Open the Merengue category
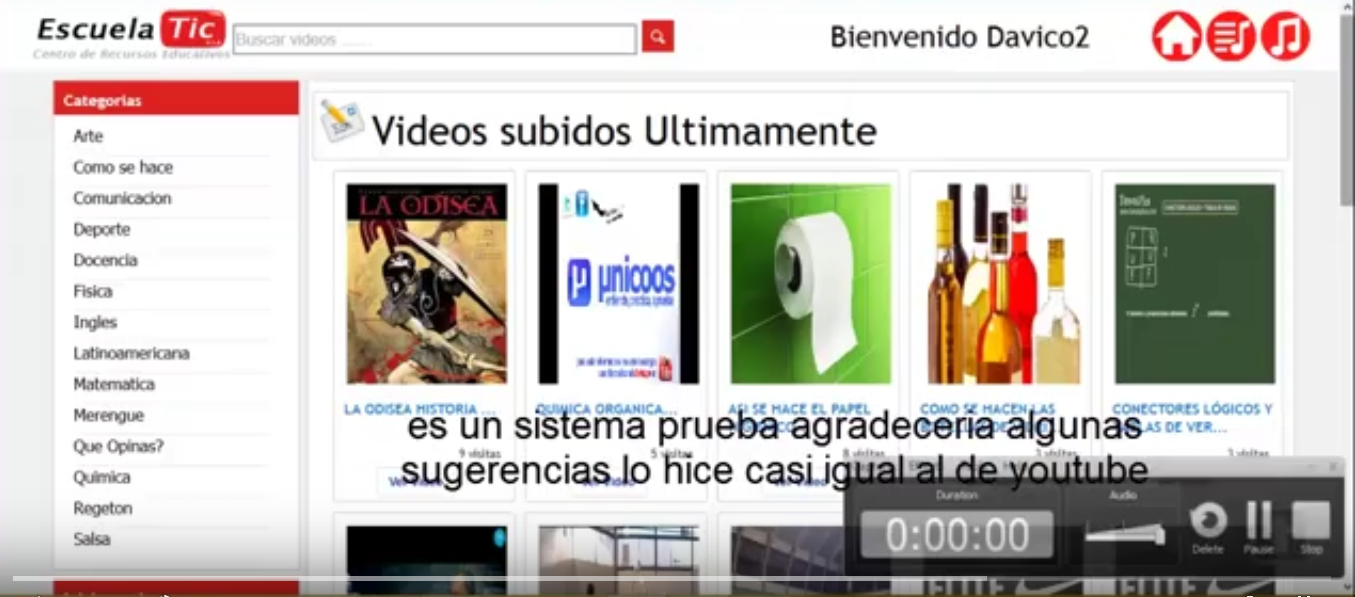The width and height of the screenshot is (1355, 597). (x=108, y=415)
